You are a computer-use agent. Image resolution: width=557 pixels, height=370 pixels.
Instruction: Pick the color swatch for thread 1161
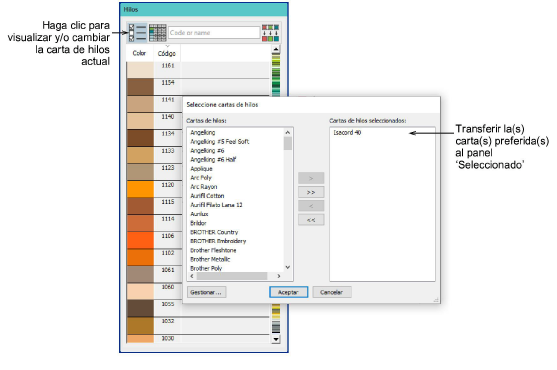click(140, 70)
